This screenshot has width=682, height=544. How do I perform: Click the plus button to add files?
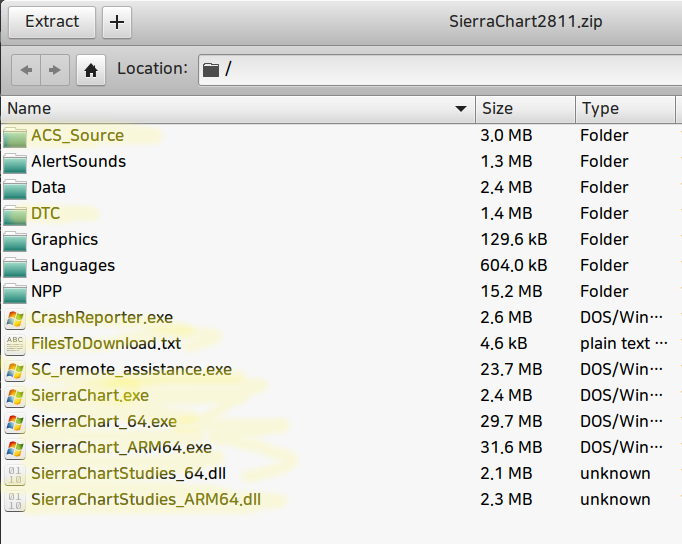point(117,21)
